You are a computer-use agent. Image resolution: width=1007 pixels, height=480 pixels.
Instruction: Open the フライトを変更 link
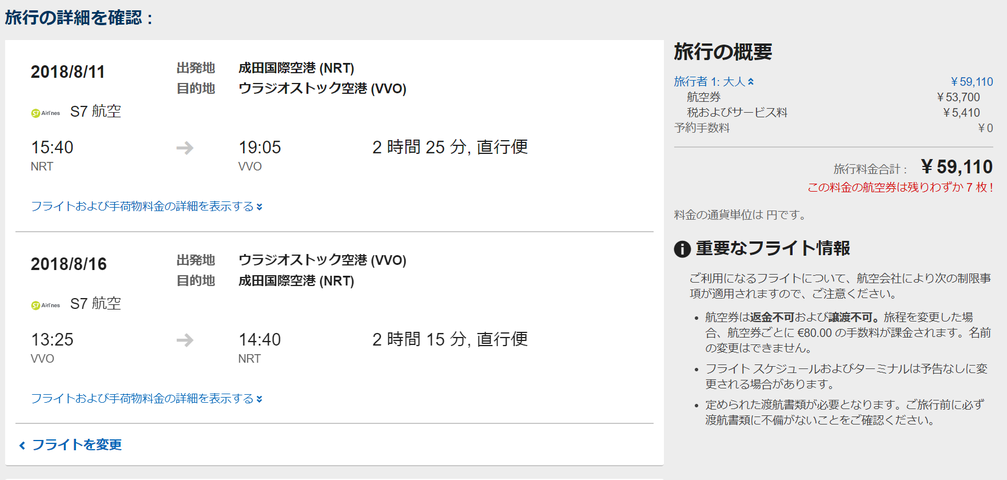click(x=76, y=445)
